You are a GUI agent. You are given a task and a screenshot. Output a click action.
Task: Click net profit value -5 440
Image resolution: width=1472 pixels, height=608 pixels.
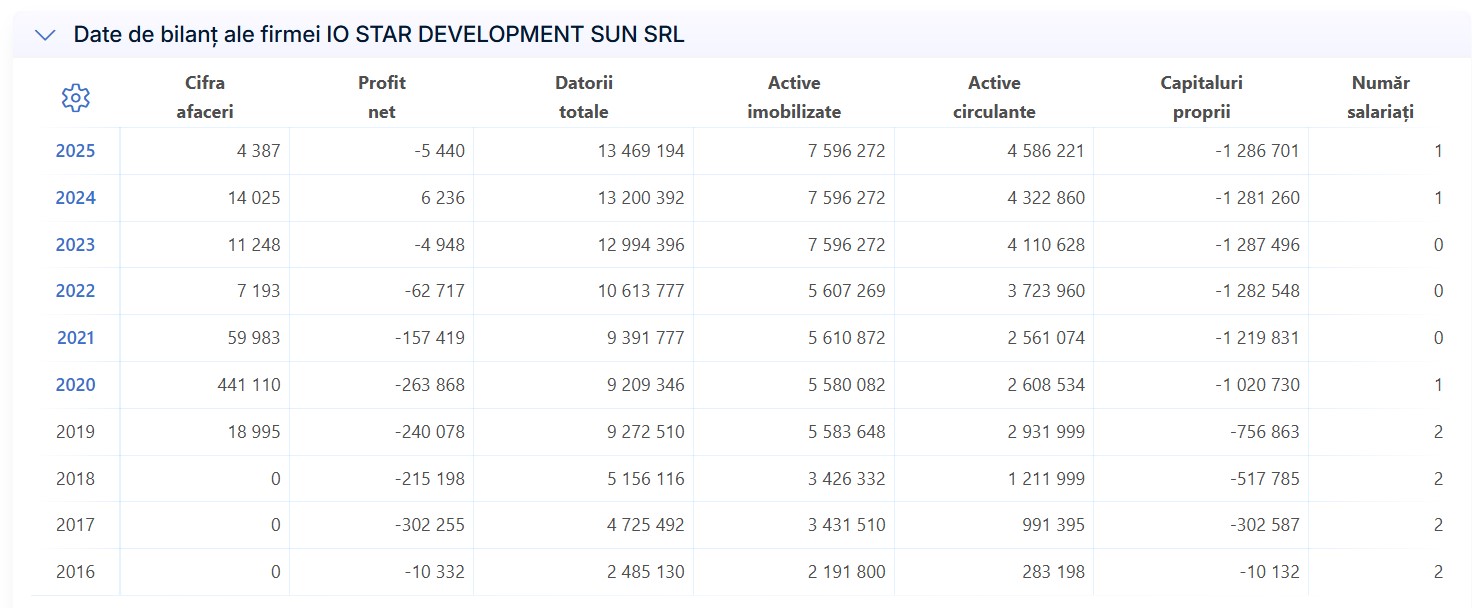pyautogui.click(x=439, y=151)
